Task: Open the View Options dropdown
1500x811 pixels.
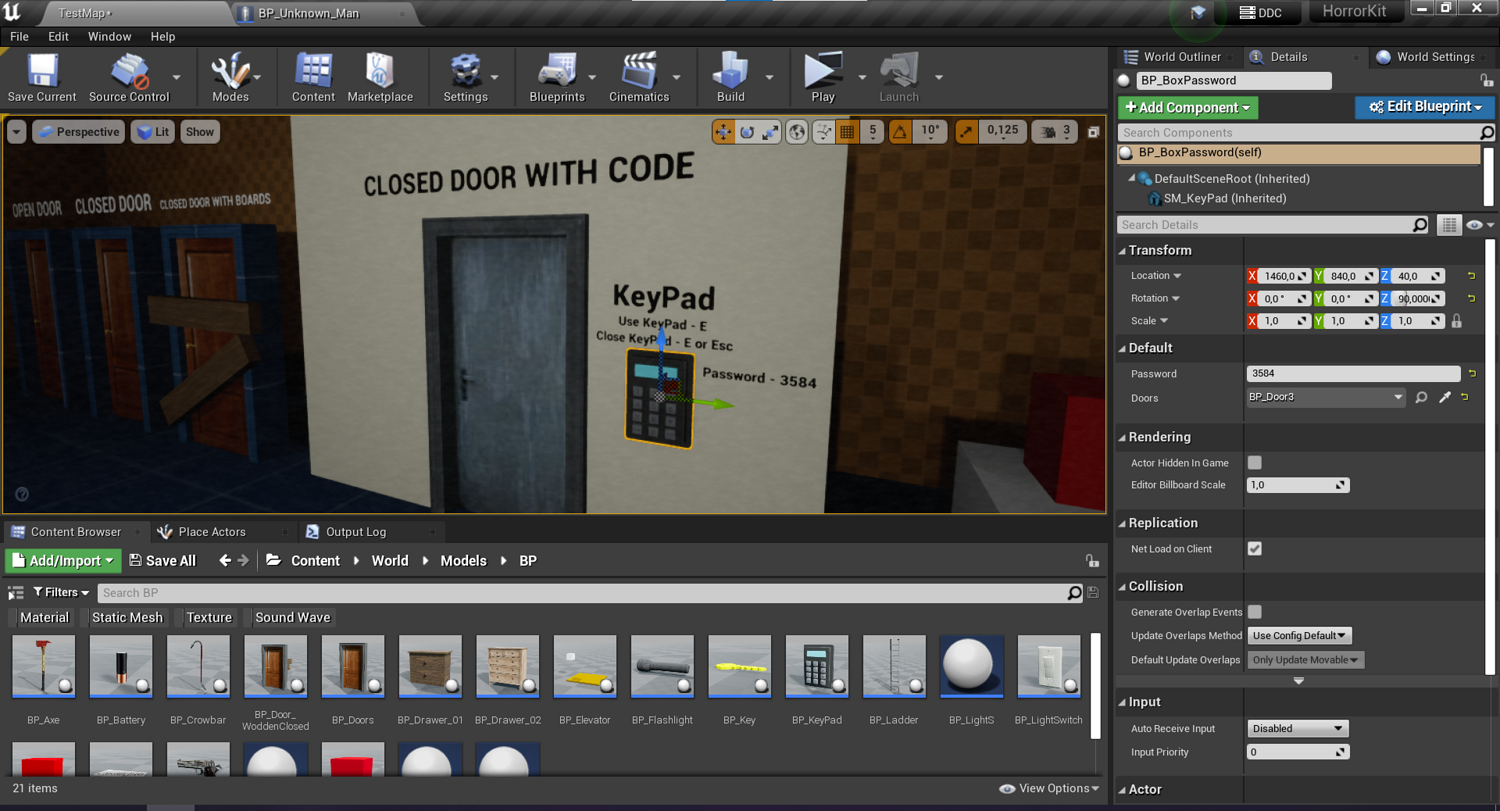Action: [1049, 789]
